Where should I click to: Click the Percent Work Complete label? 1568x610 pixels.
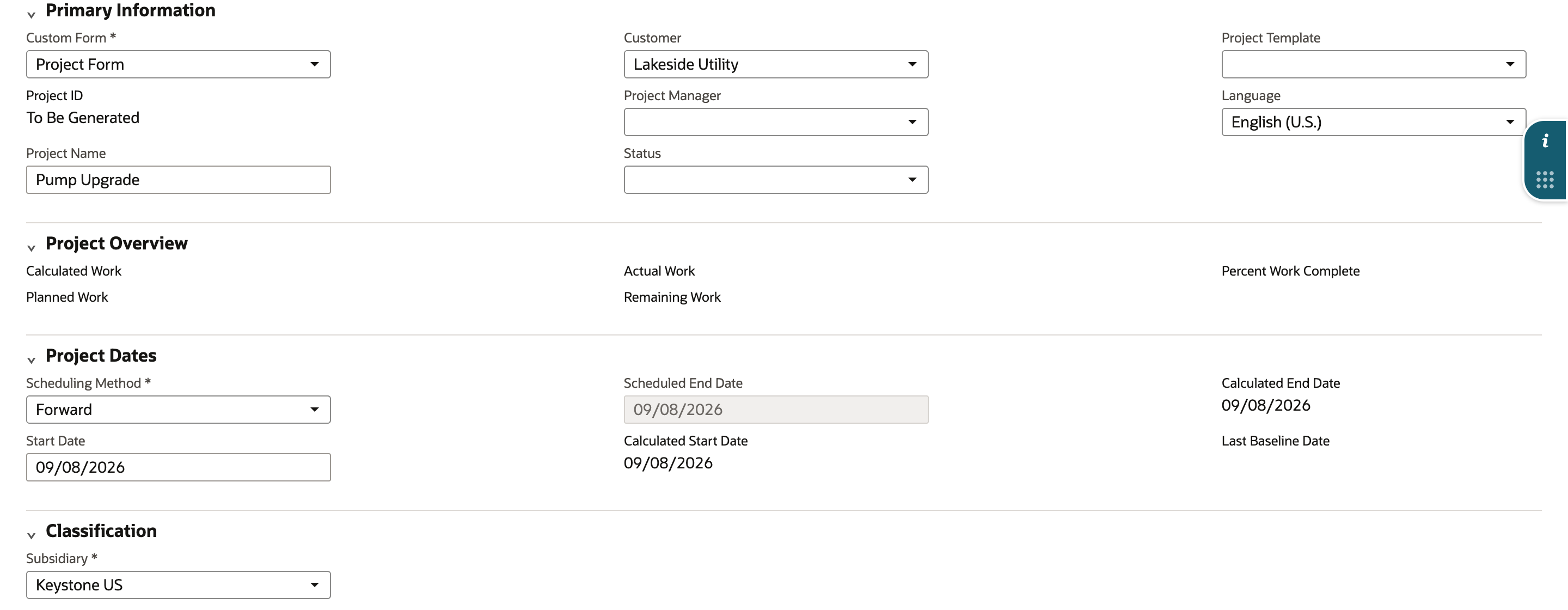pyautogui.click(x=1290, y=271)
